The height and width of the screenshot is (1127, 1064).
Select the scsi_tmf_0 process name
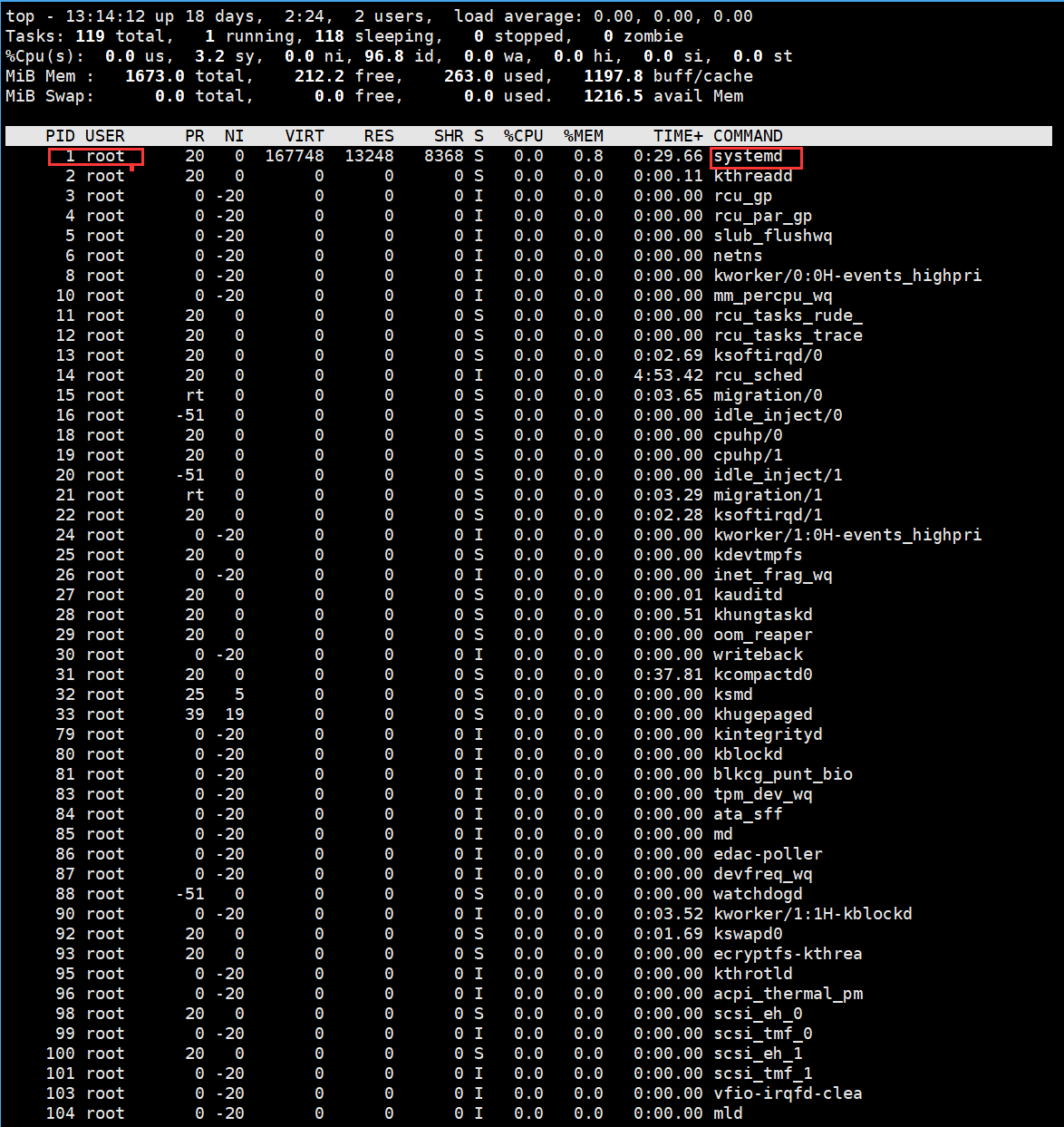(763, 1034)
